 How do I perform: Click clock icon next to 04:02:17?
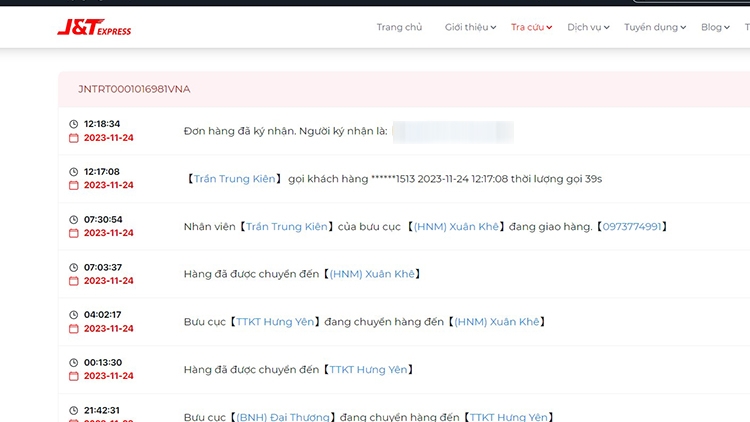tap(74, 315)
